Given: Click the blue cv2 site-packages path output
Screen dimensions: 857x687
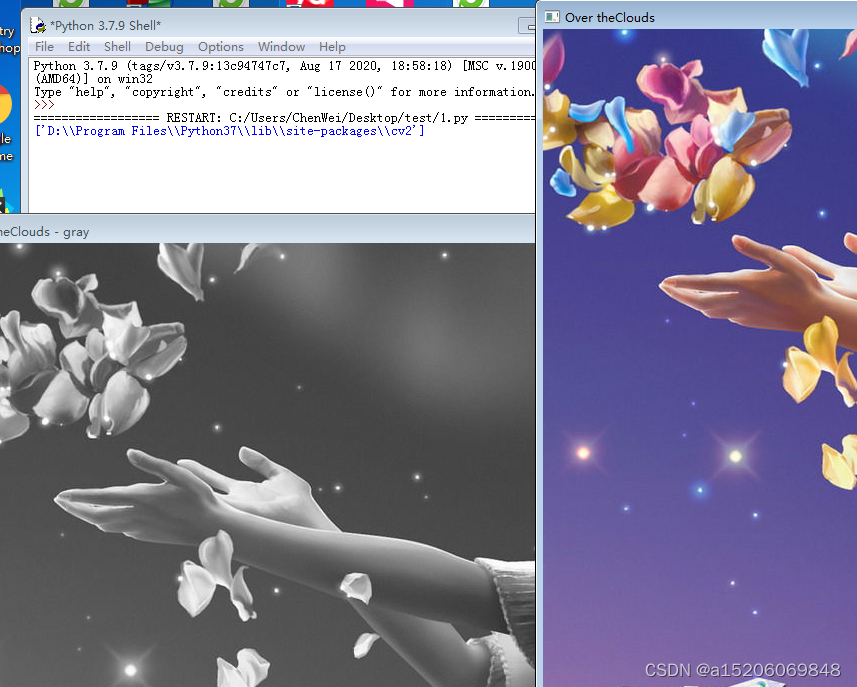Looking at the screenshot, I should [229, 131].
